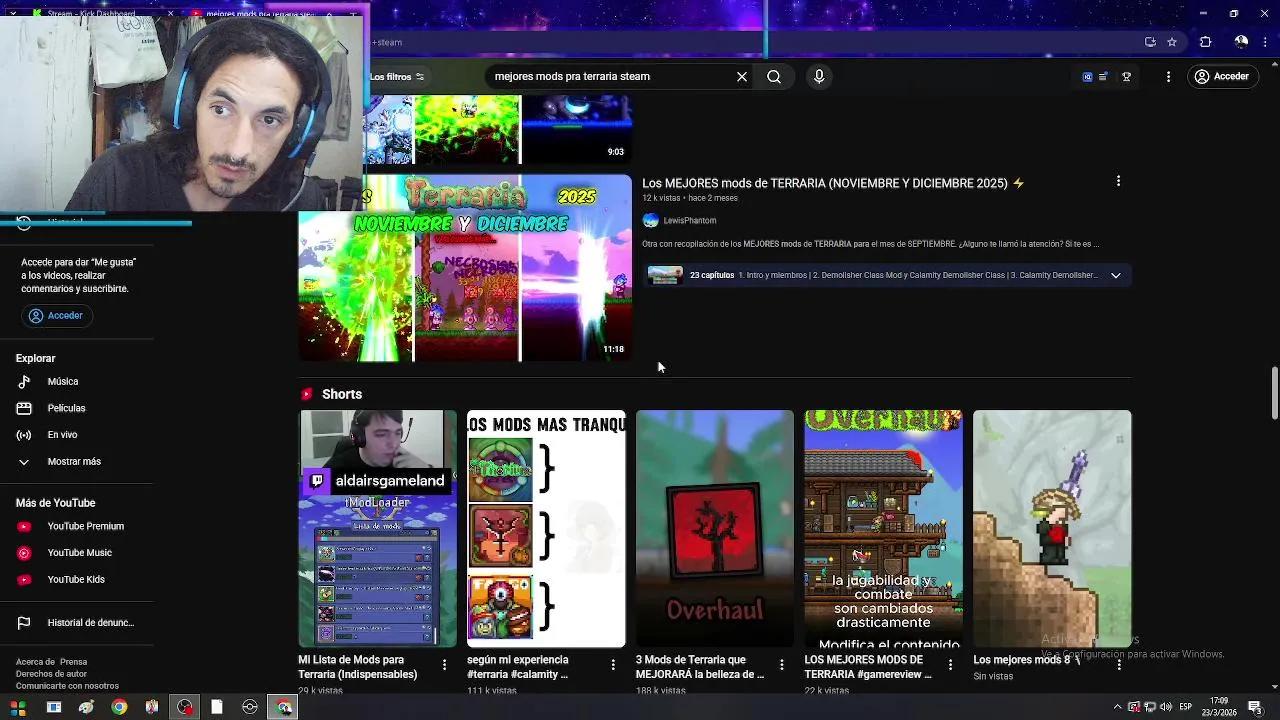
Task: Click the ESP language indicator in tray
Action: click(1185, 707)
